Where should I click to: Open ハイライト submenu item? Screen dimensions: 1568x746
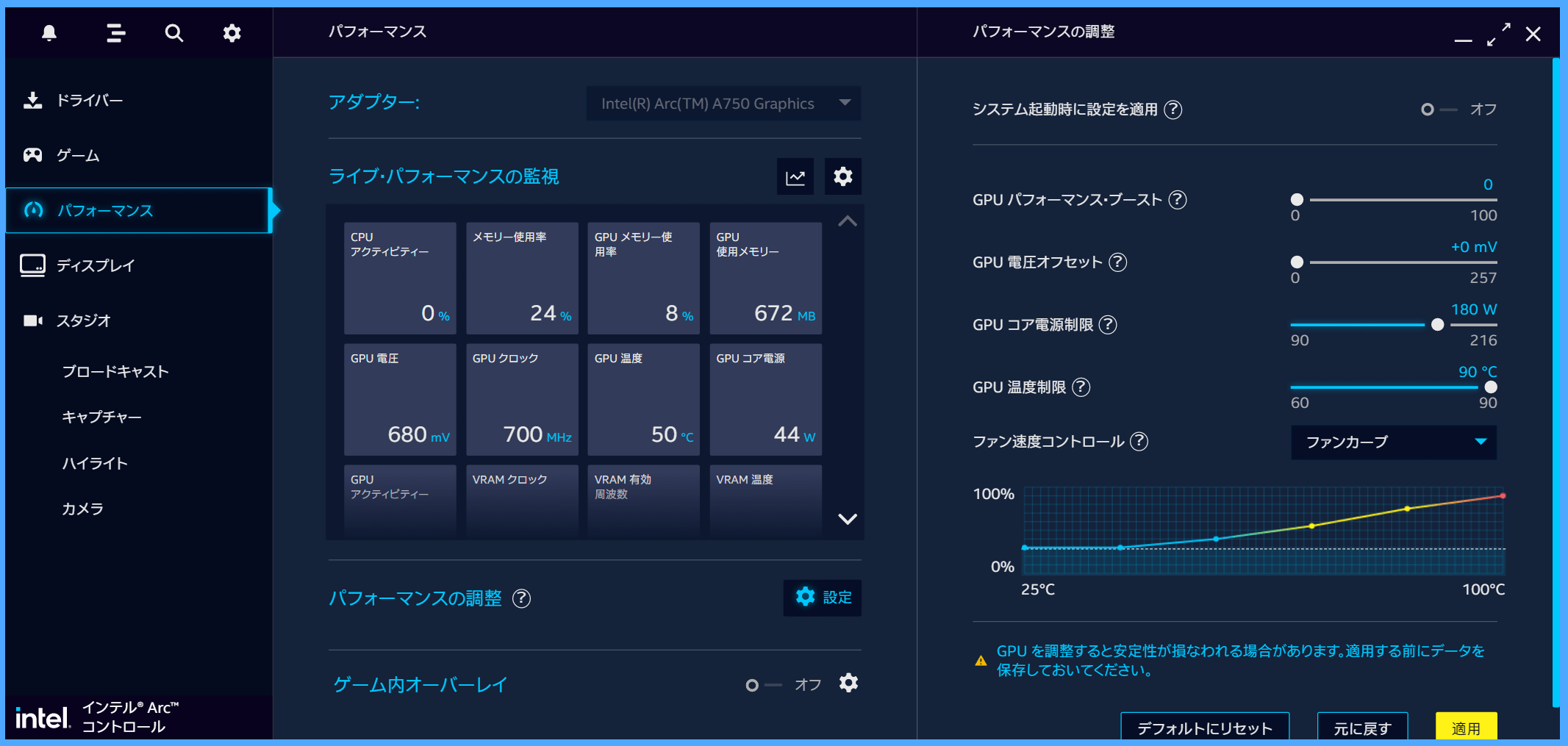[x=95, y=463]
